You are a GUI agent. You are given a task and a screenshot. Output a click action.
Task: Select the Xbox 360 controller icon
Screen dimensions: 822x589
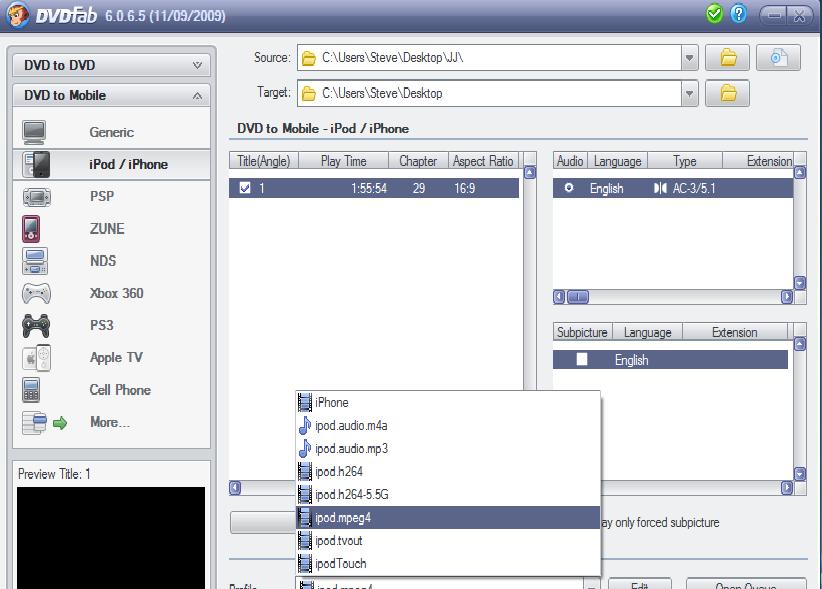click(x=36, y=293)
